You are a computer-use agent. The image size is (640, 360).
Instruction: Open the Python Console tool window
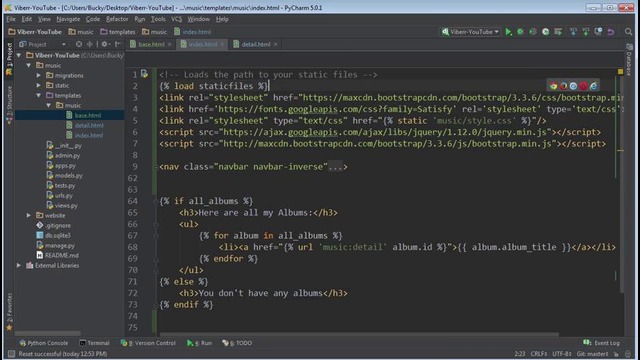click(x=44, y=343)
